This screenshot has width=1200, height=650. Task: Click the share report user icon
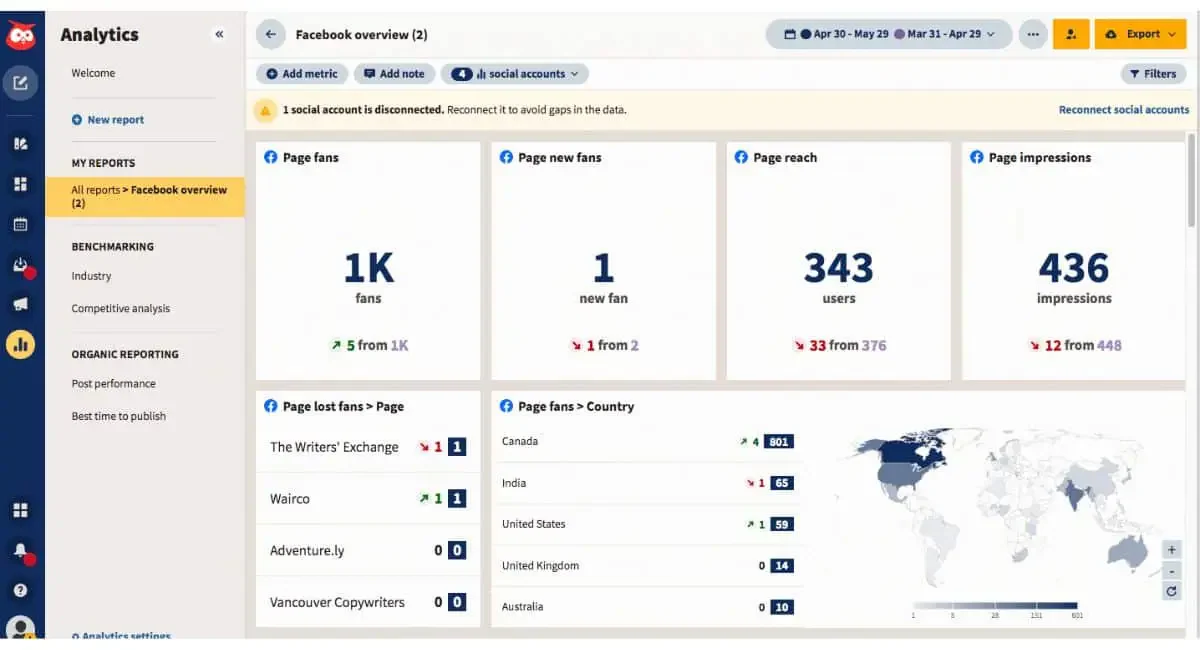point(1071,34)
